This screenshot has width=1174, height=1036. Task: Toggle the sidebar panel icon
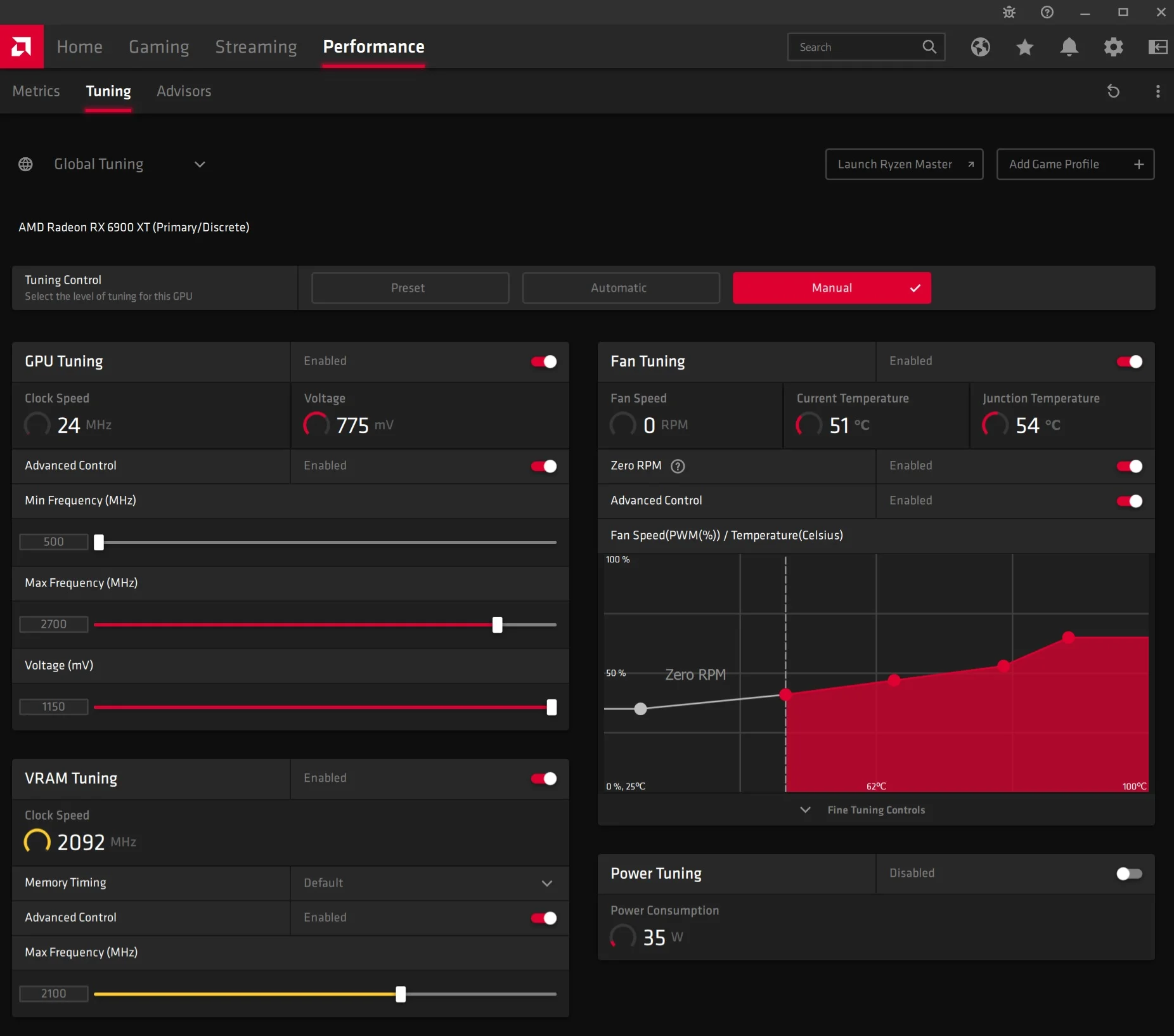pos(1158,47)
